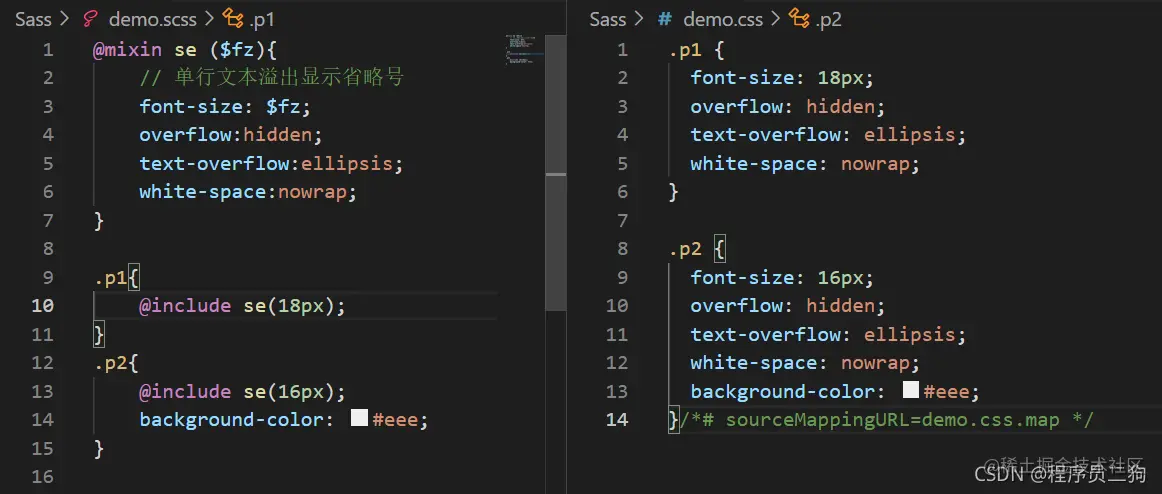Click 'background-color' property in demo.css
1162x494 pixels.
783,391
